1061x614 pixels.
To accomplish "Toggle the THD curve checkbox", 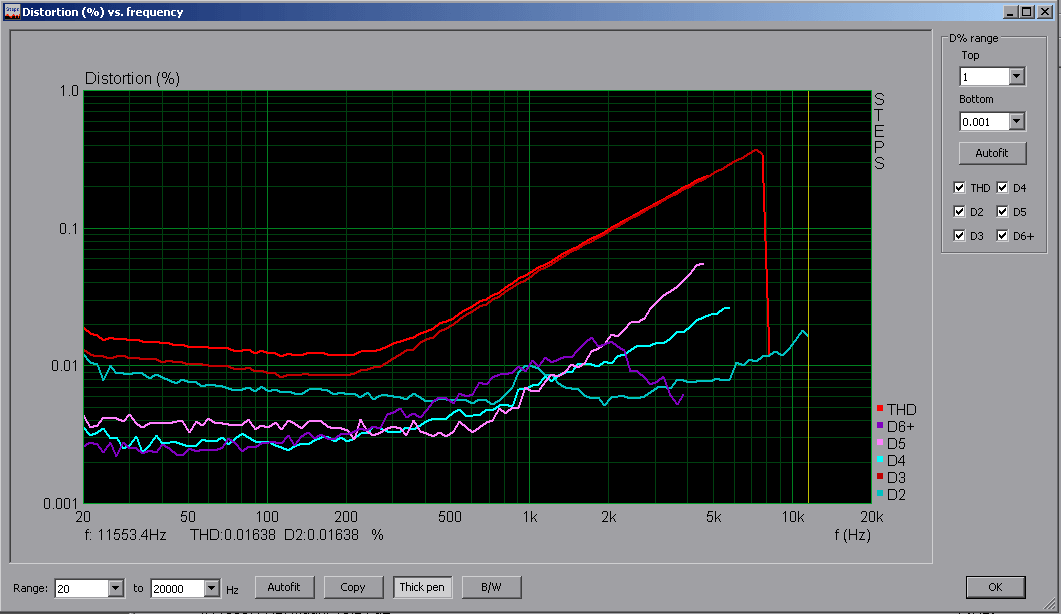I will coord(960,188).
